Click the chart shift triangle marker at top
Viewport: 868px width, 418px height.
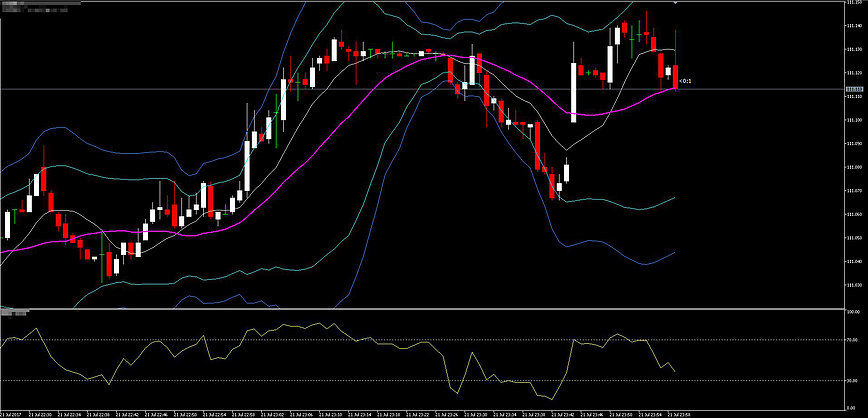tap(675, 3)
